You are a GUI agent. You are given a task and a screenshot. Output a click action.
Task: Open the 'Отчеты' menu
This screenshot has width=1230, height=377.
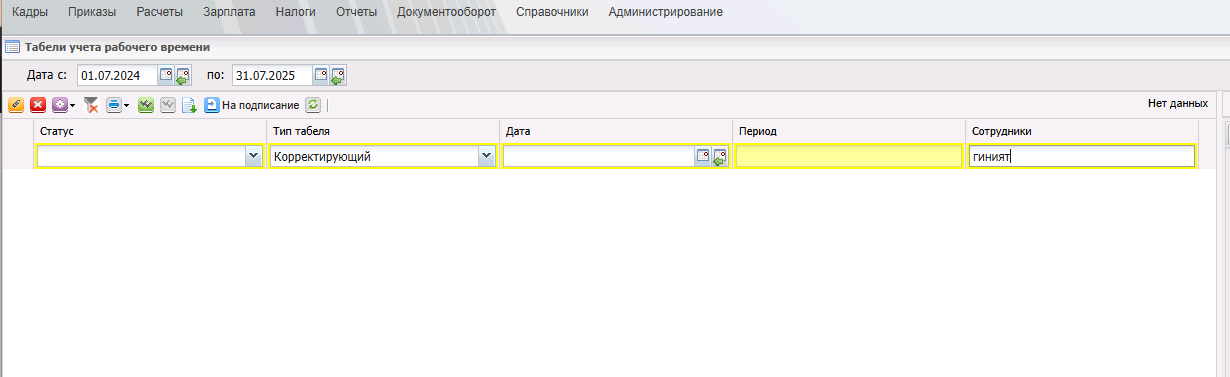[357, 12]
